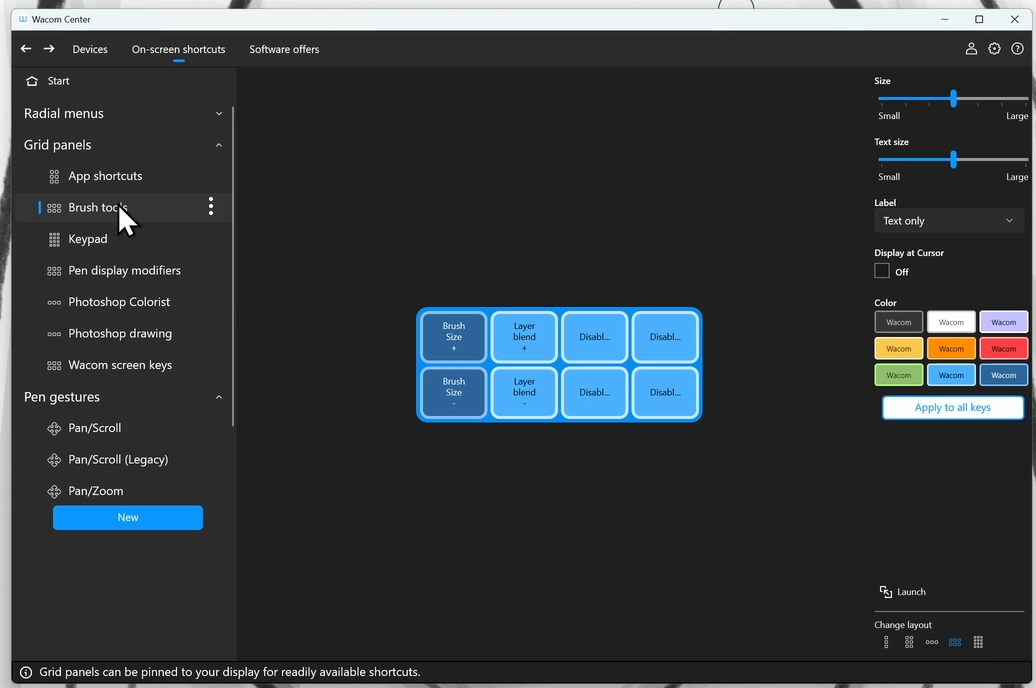The image size is (1036, 688).
Task: Choose the single vertical column layout
Action: click(x=886, y=642)
